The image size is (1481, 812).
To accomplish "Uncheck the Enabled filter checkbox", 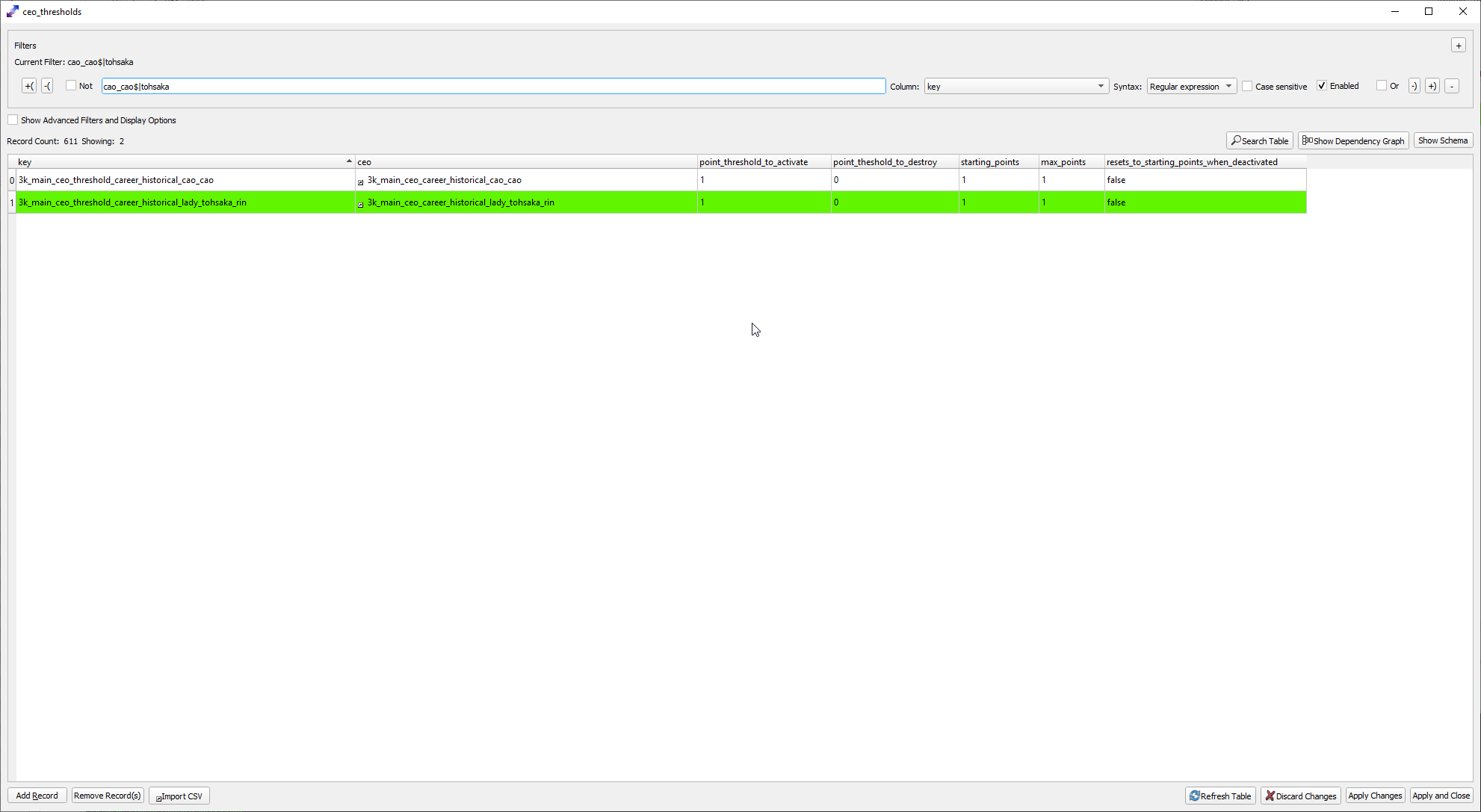I will point(1322,86).
